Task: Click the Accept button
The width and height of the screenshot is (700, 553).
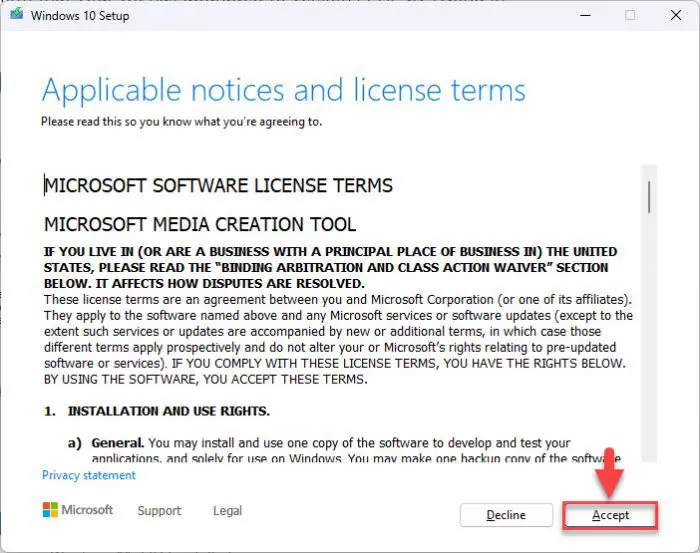Action: [610, 515]
